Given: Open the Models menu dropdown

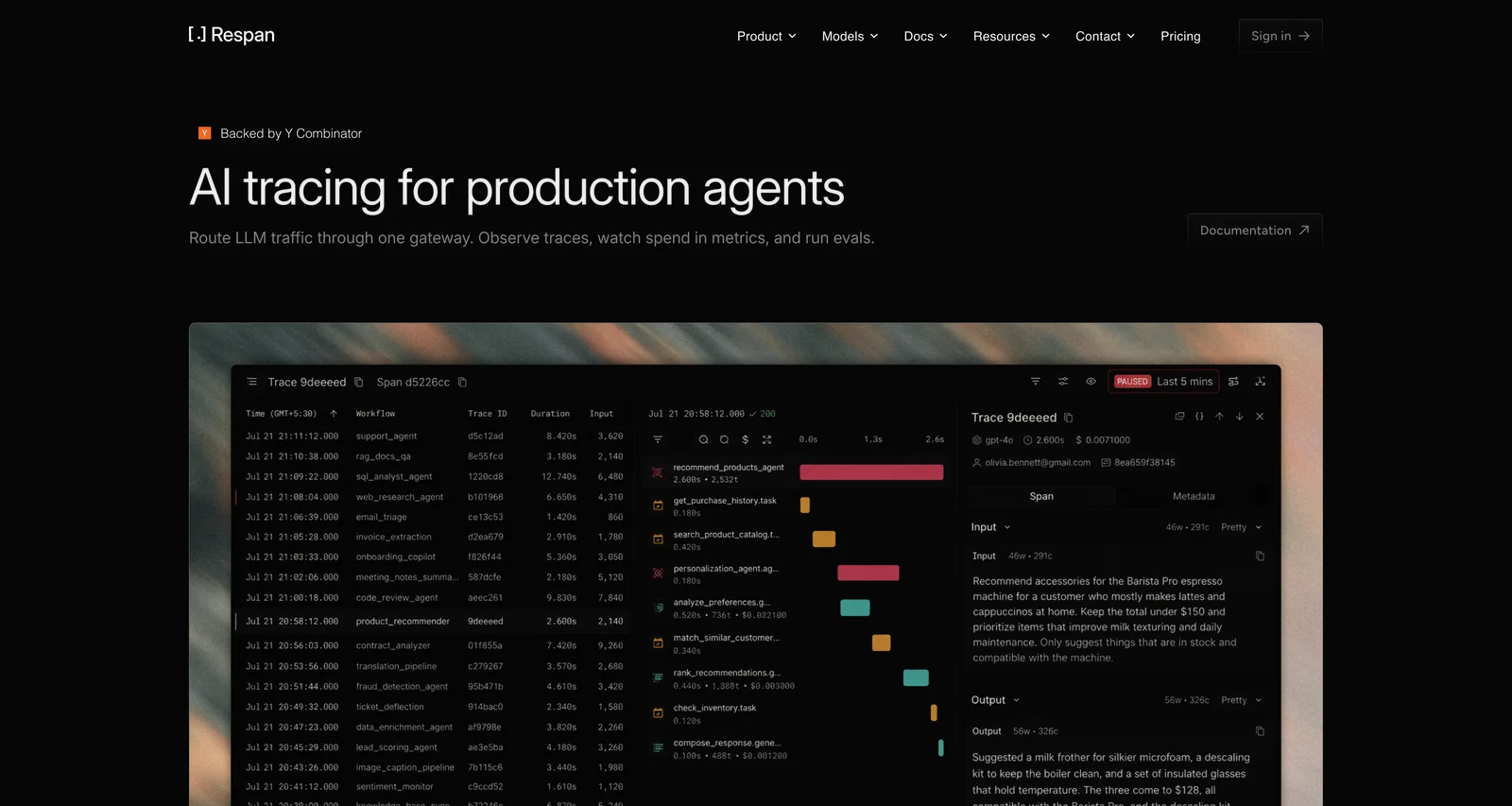Looking at the screenshot, I should coord(850,36).
